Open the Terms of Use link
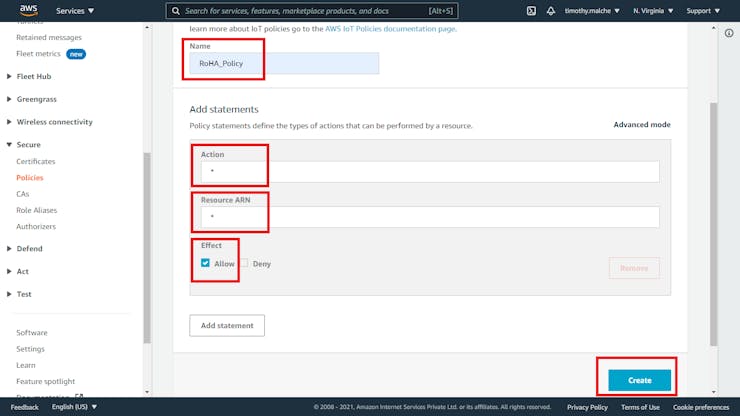 click(x=640, y=407)
